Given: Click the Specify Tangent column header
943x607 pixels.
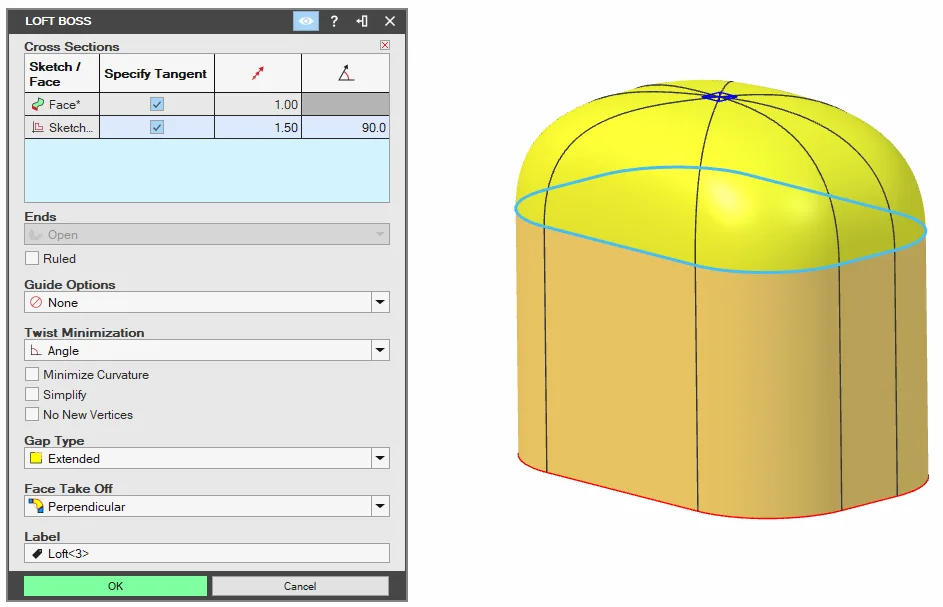Looking at the screenshot, I should (156, 73).
